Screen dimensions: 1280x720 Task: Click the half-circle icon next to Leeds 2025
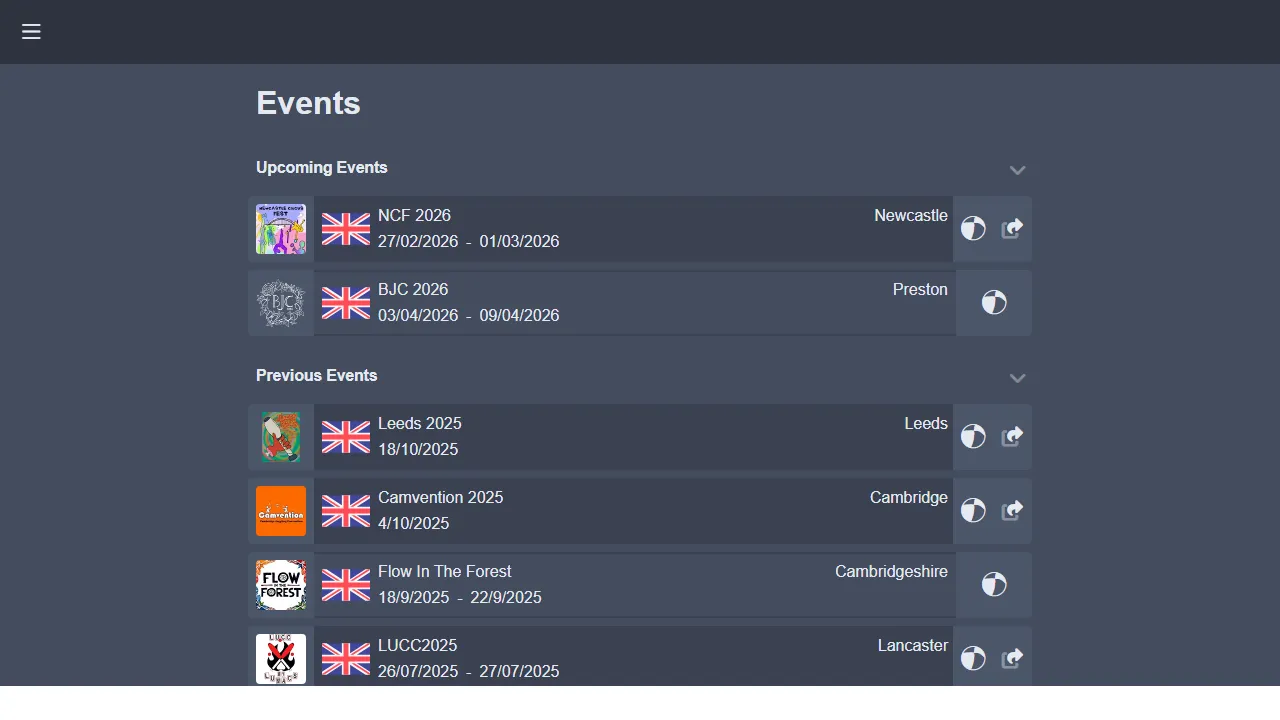(973, 436)
